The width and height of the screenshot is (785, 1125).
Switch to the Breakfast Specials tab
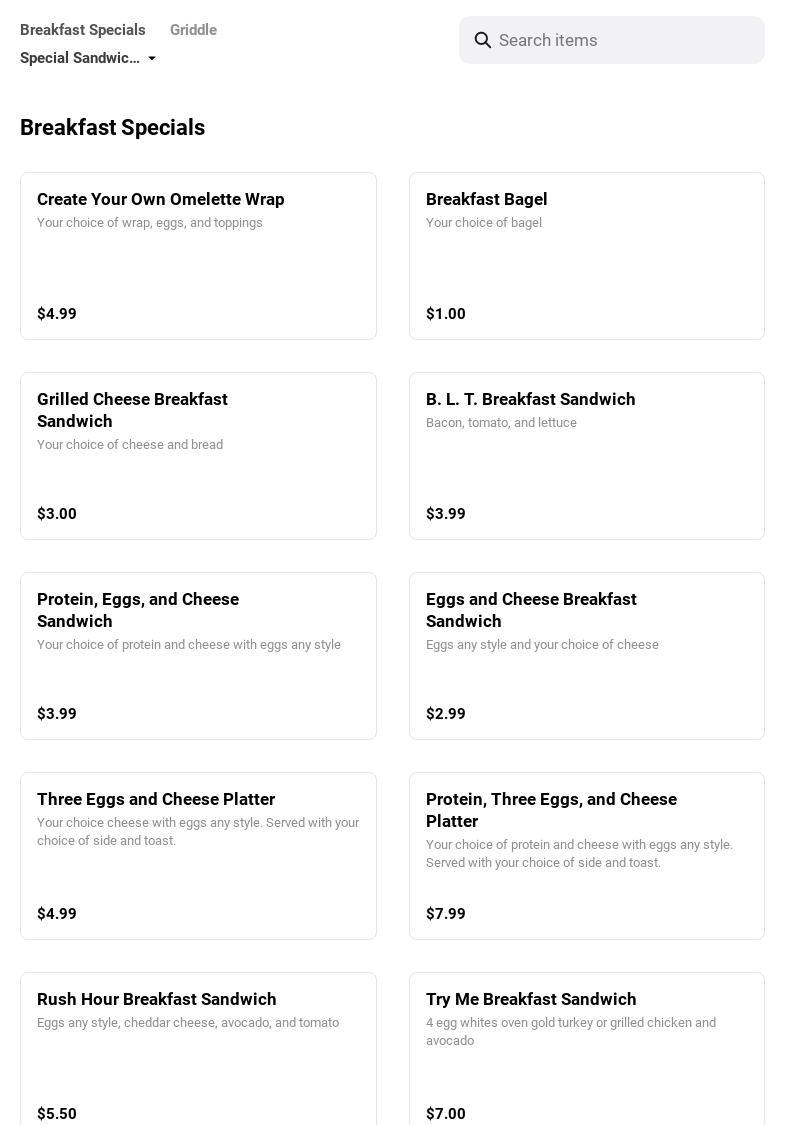[x=83, y=30]
